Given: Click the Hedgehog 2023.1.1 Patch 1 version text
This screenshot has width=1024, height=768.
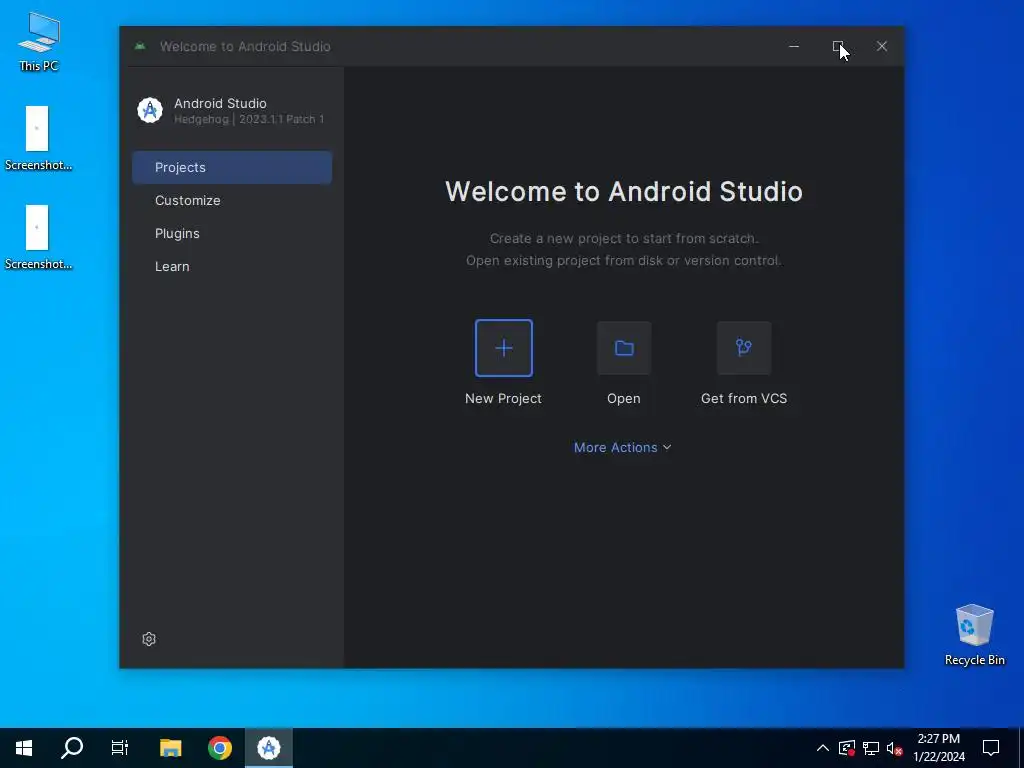Looking at the screenshot, I should pos(249,120).
